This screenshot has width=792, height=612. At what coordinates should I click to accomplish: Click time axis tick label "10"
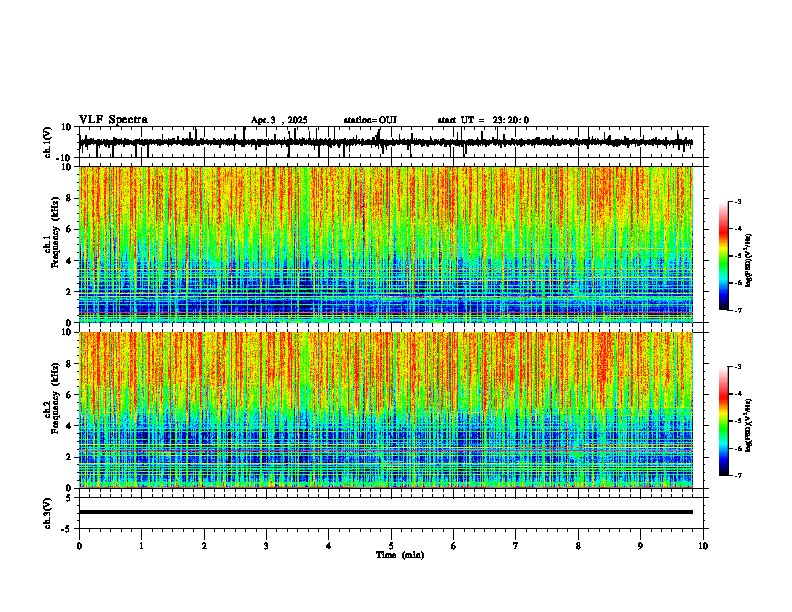point(703,546)
